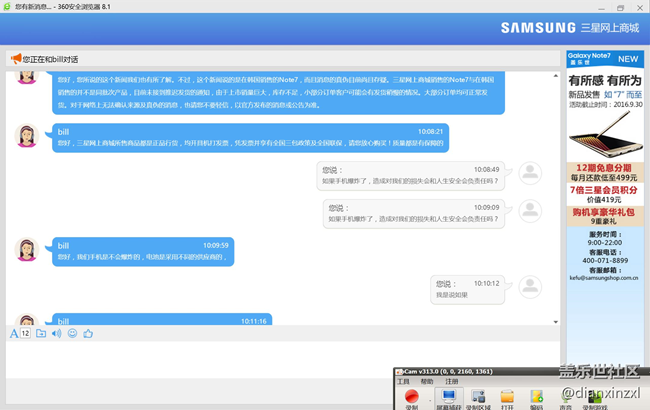Click the chat scrollbar down arrow
This screenshot has height=410, width=650.
555,322
